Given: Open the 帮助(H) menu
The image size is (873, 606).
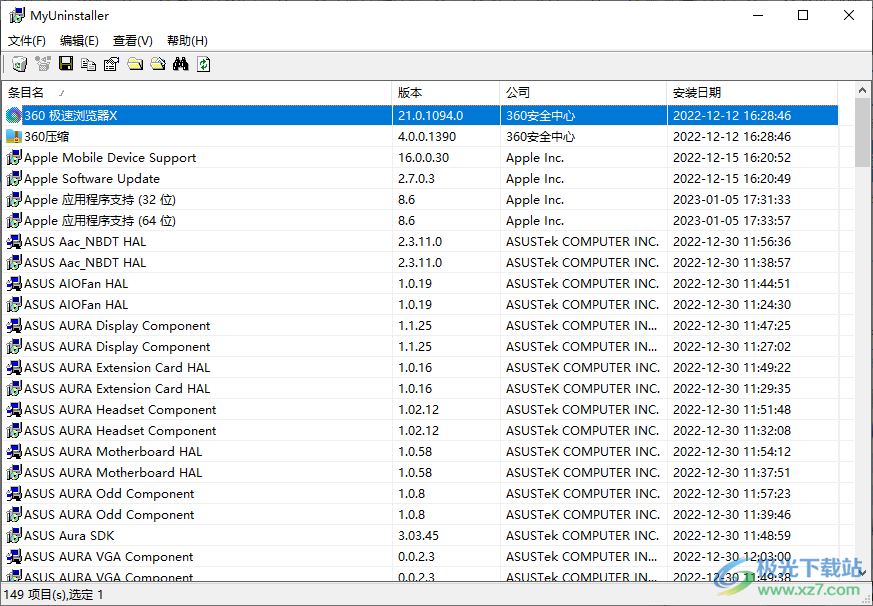Looking at the screenshot, I should (x=187, y=41).
